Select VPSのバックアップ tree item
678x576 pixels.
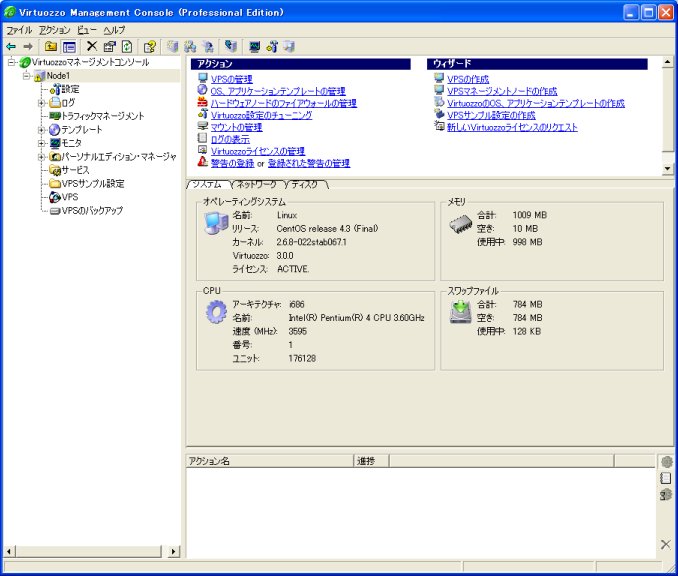point(92,211)
